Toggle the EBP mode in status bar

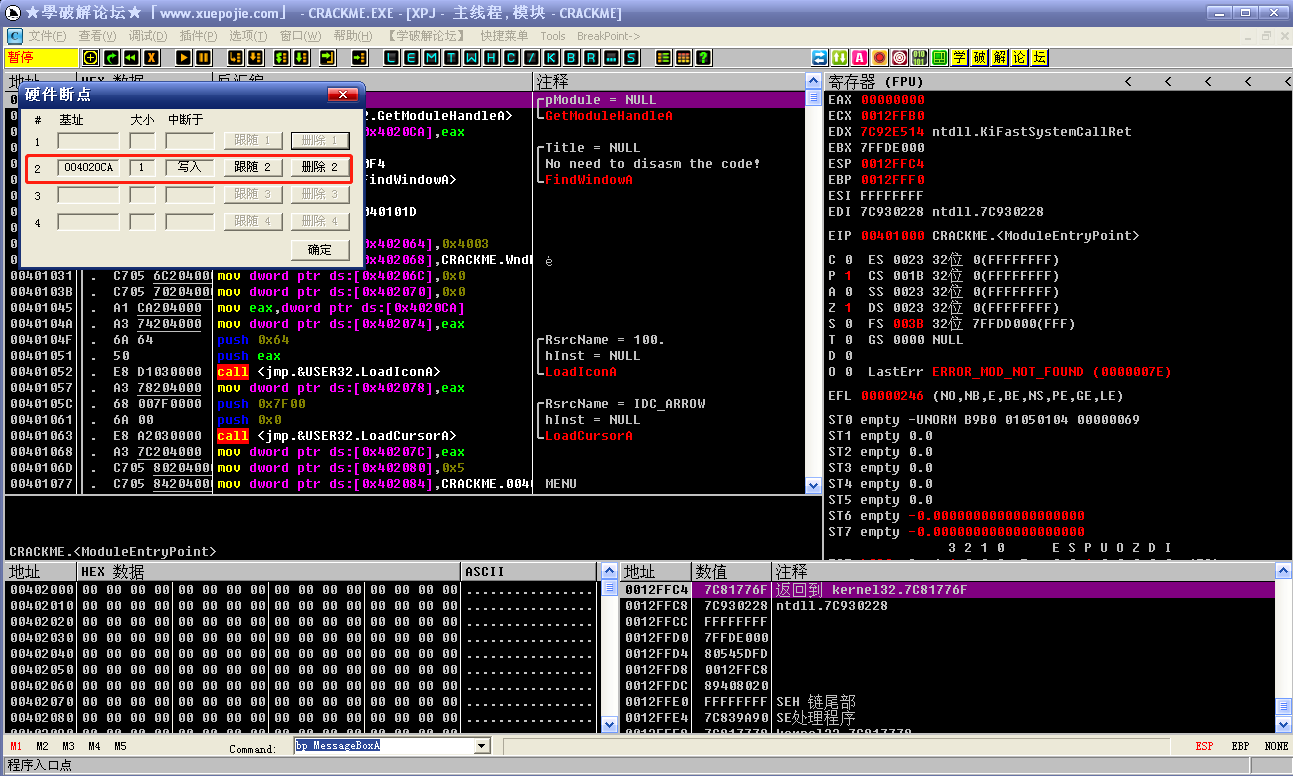(1240, 746)
